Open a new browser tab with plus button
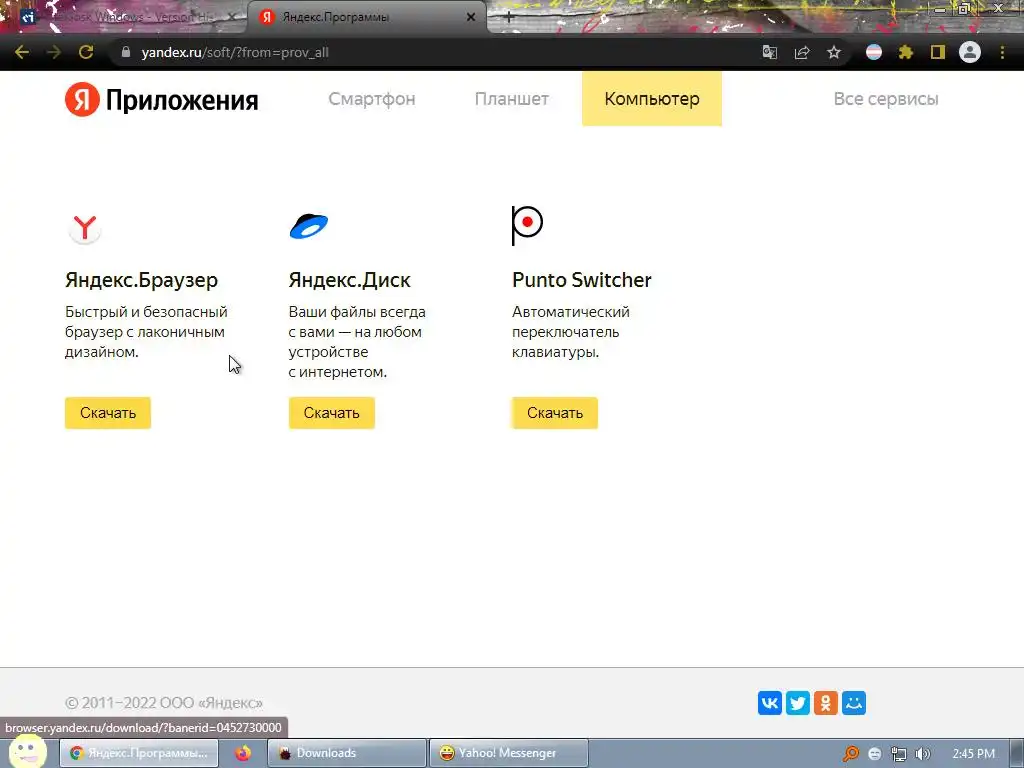Image resolution: width=1024 pixels, height=768 pixels. (x=509, y=18)
